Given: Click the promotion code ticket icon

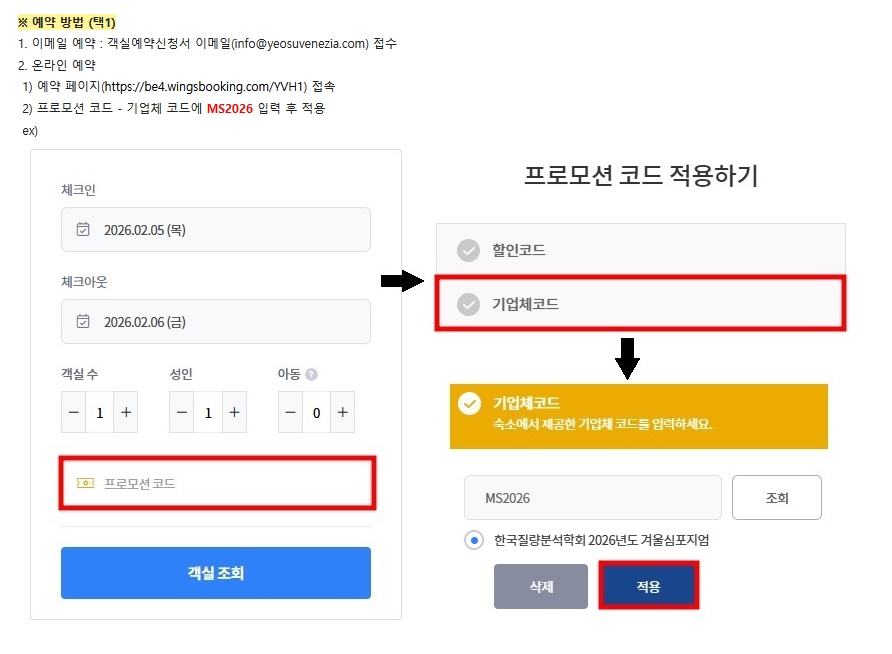Looking at the screenshot, I should point(85,483).
